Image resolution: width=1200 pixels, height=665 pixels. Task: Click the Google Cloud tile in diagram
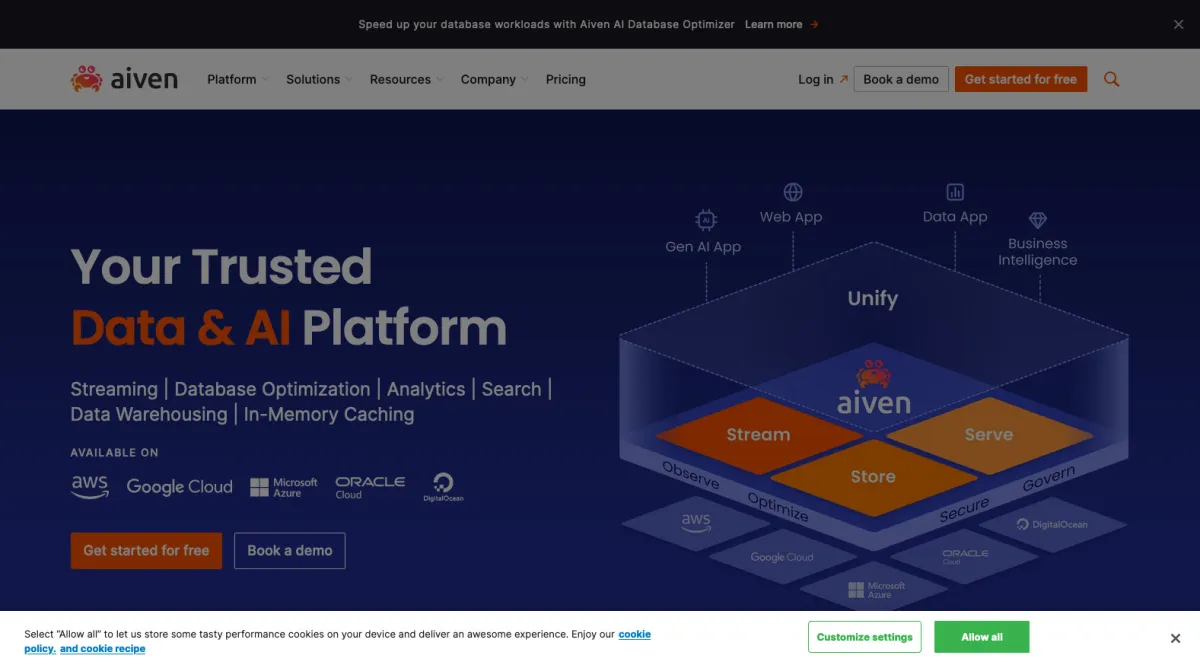[782, 557]
